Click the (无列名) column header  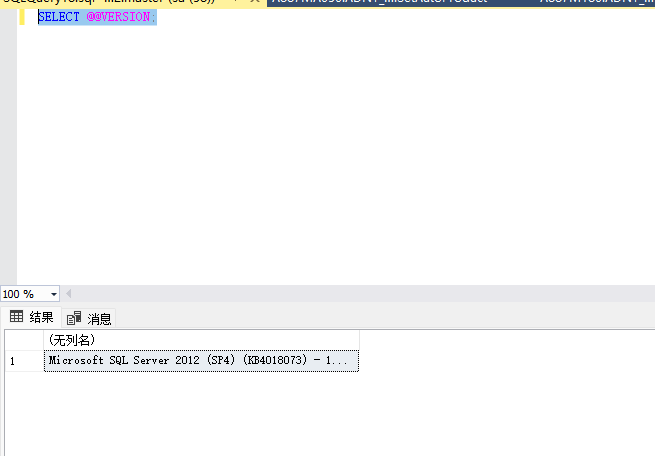[x=201, y=340]
